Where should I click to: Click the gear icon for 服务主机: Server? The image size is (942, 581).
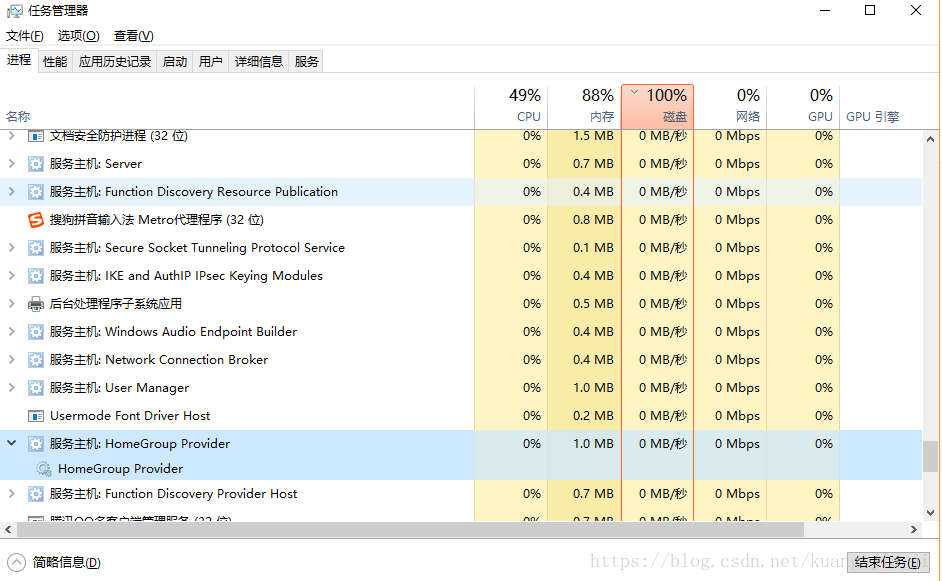click(x=36, y=164)
